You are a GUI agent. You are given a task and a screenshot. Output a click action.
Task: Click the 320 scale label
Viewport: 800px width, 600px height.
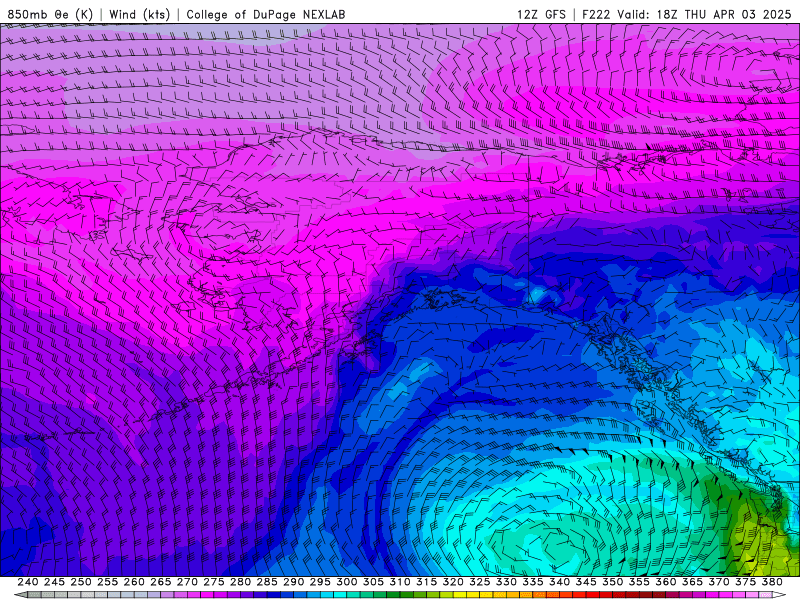(x=453, y=582)
